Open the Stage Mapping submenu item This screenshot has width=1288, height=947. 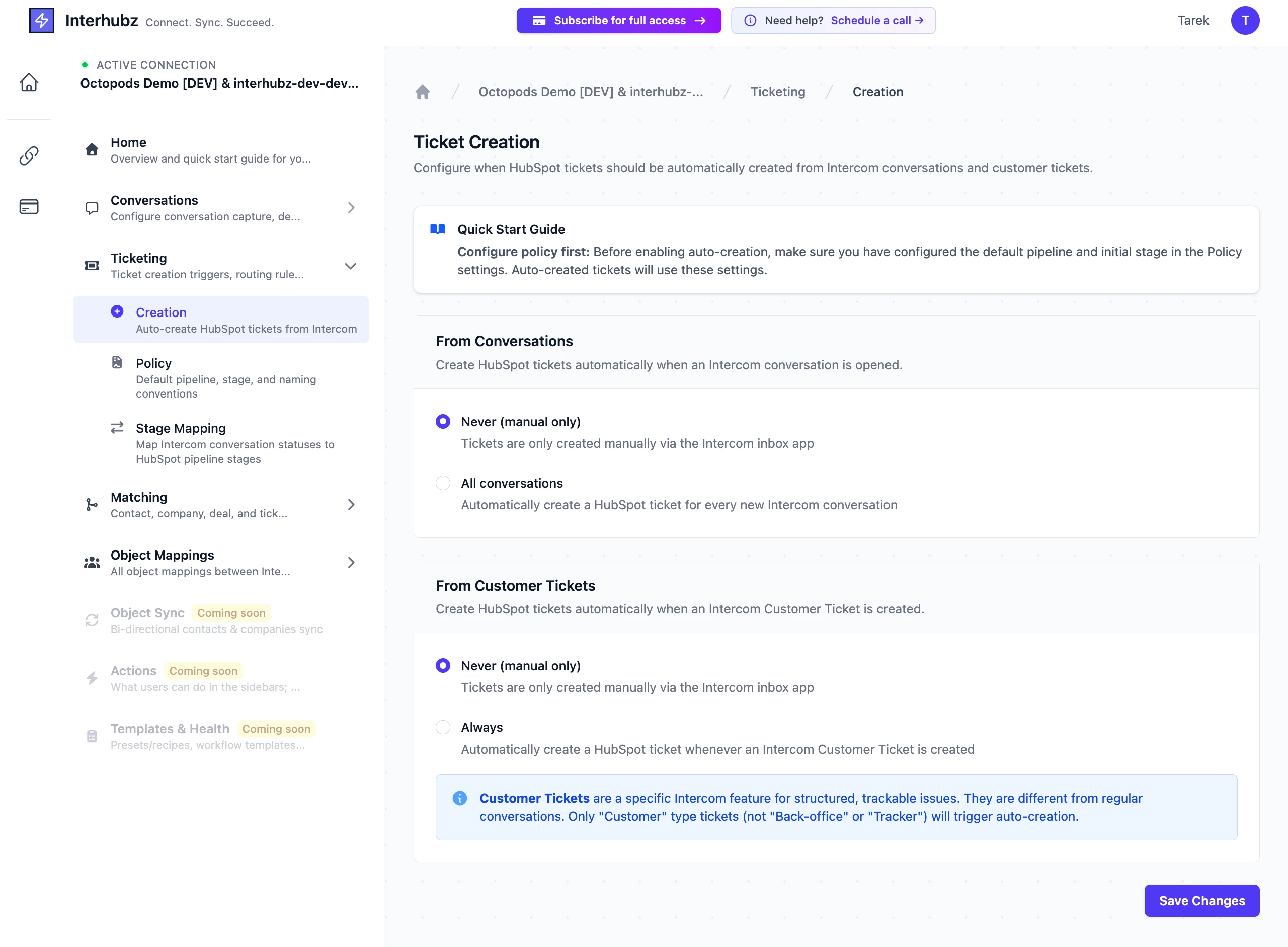pos(181,428)
